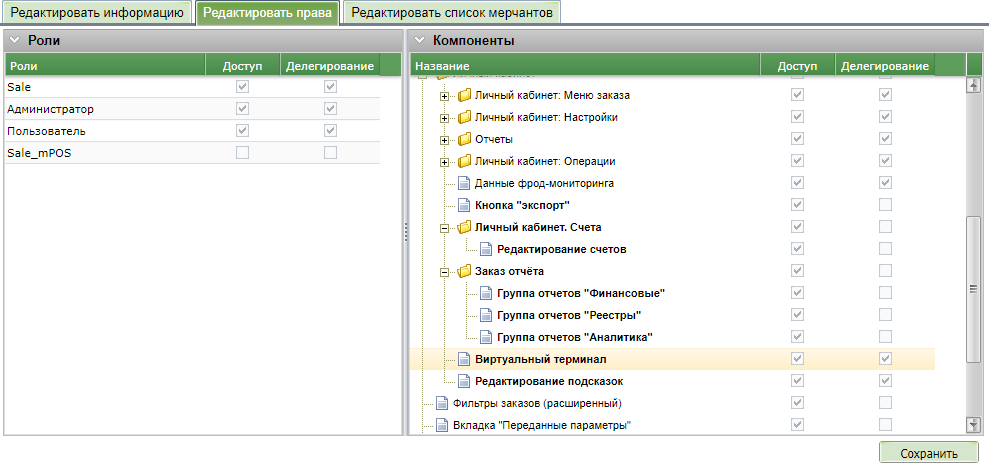Viewport: 989px width, 468px height.
Task: Click document icon of Редактирование счетов
Action: click(x=486, y=249)
